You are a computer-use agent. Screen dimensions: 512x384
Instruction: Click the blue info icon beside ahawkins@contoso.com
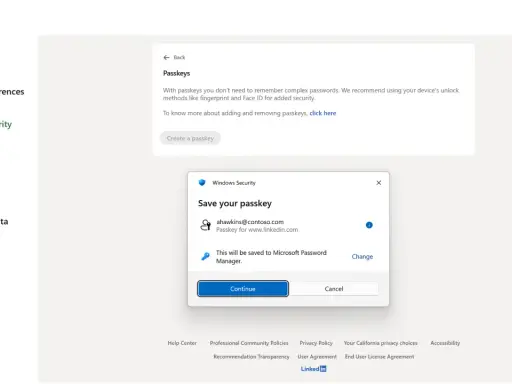369,225
